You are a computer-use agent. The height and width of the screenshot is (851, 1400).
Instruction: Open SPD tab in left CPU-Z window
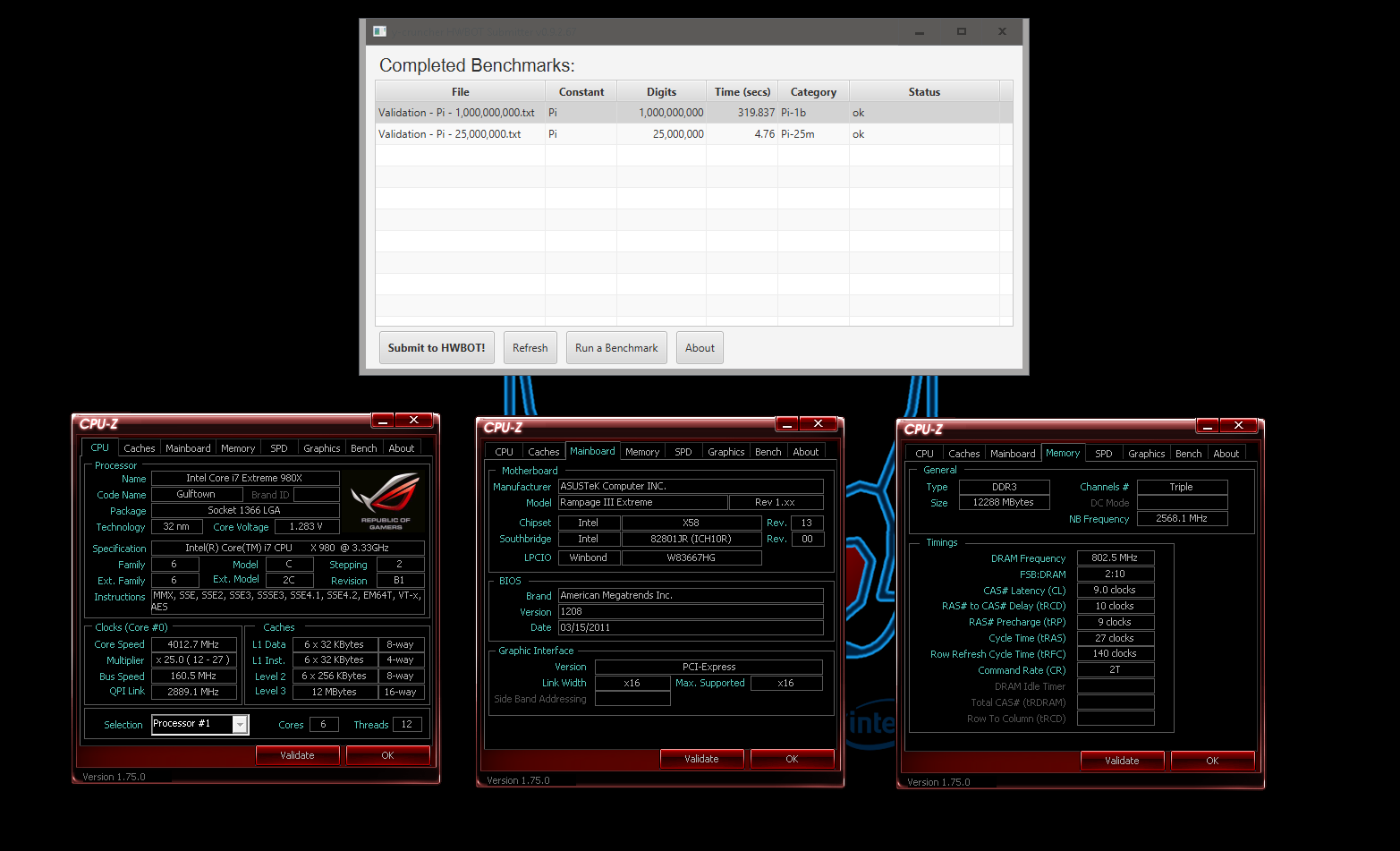(x=279, y=448)
